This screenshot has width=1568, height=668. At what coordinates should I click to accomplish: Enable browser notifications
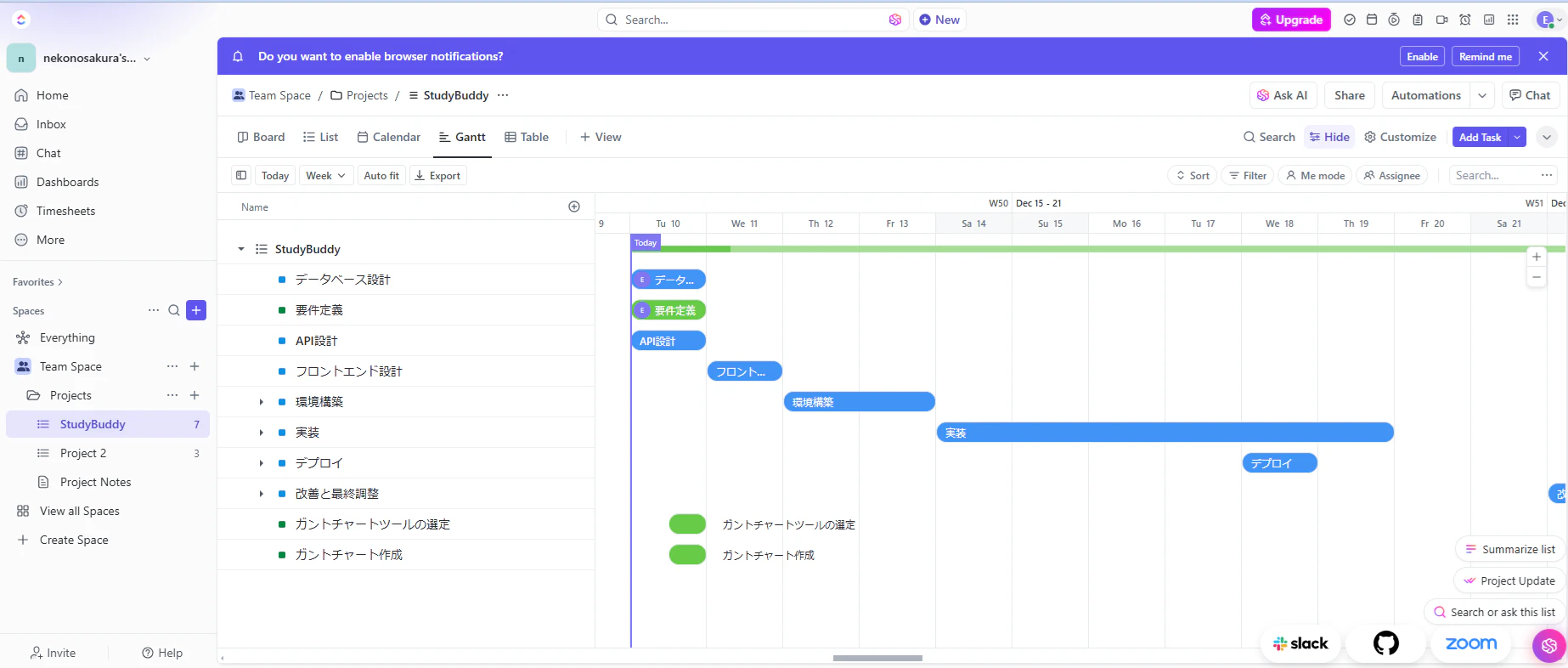tap(1422, 56)
